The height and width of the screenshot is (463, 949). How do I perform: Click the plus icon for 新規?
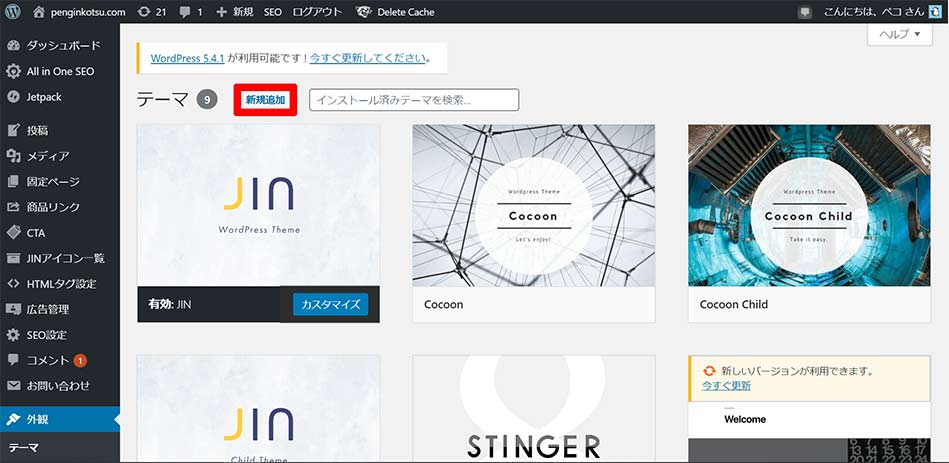pyautogui.click(x=222, y=11)
